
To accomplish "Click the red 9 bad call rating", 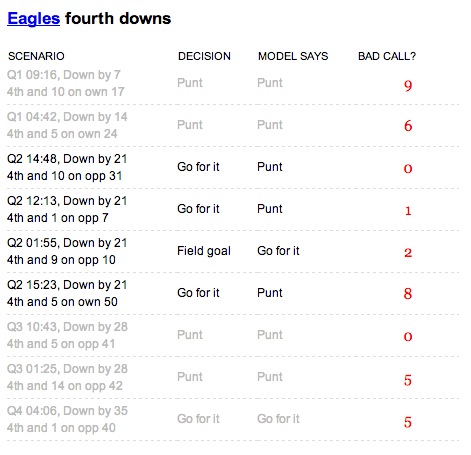I will [408, 86].
